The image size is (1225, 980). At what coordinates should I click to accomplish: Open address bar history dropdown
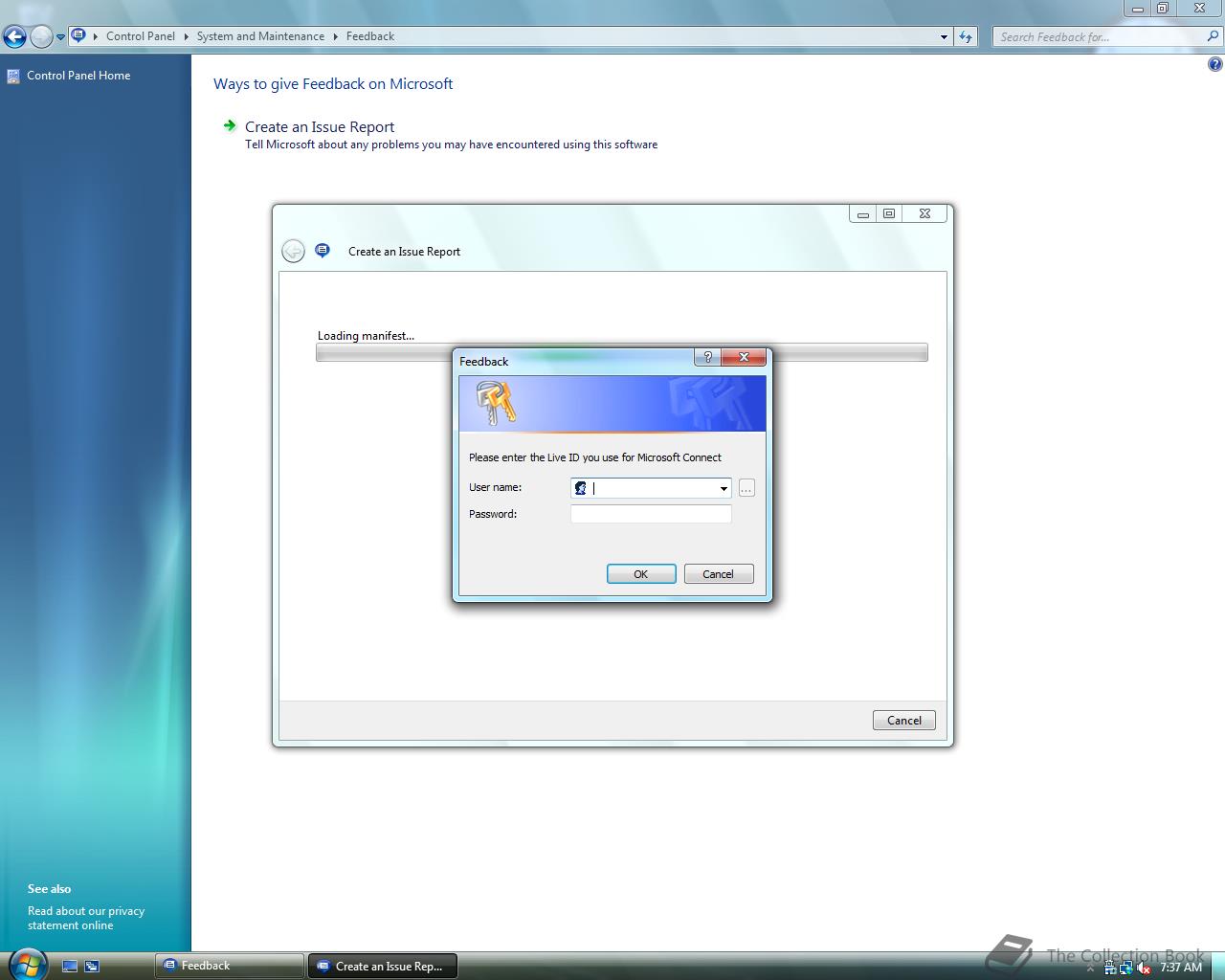point(944,37)
